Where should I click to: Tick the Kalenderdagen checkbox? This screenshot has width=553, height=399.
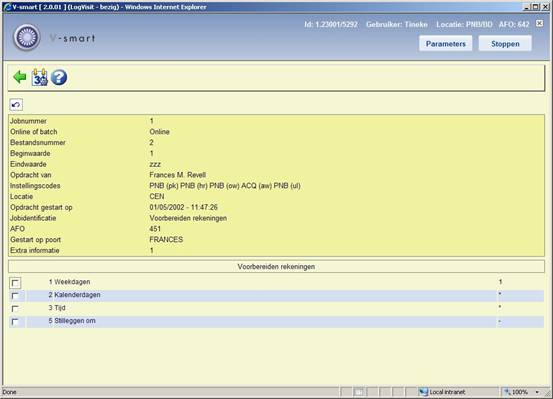point(15,296)
